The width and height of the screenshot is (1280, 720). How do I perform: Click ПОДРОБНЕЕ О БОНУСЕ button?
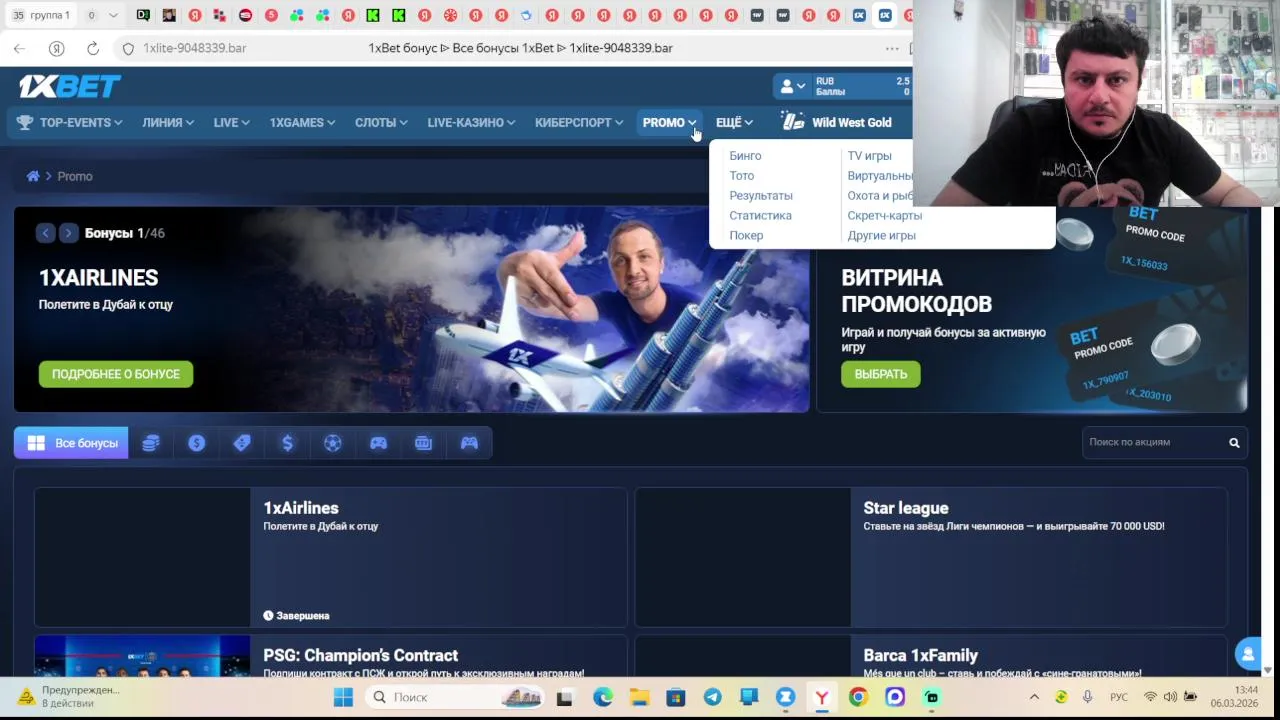(x=116, y=374)
